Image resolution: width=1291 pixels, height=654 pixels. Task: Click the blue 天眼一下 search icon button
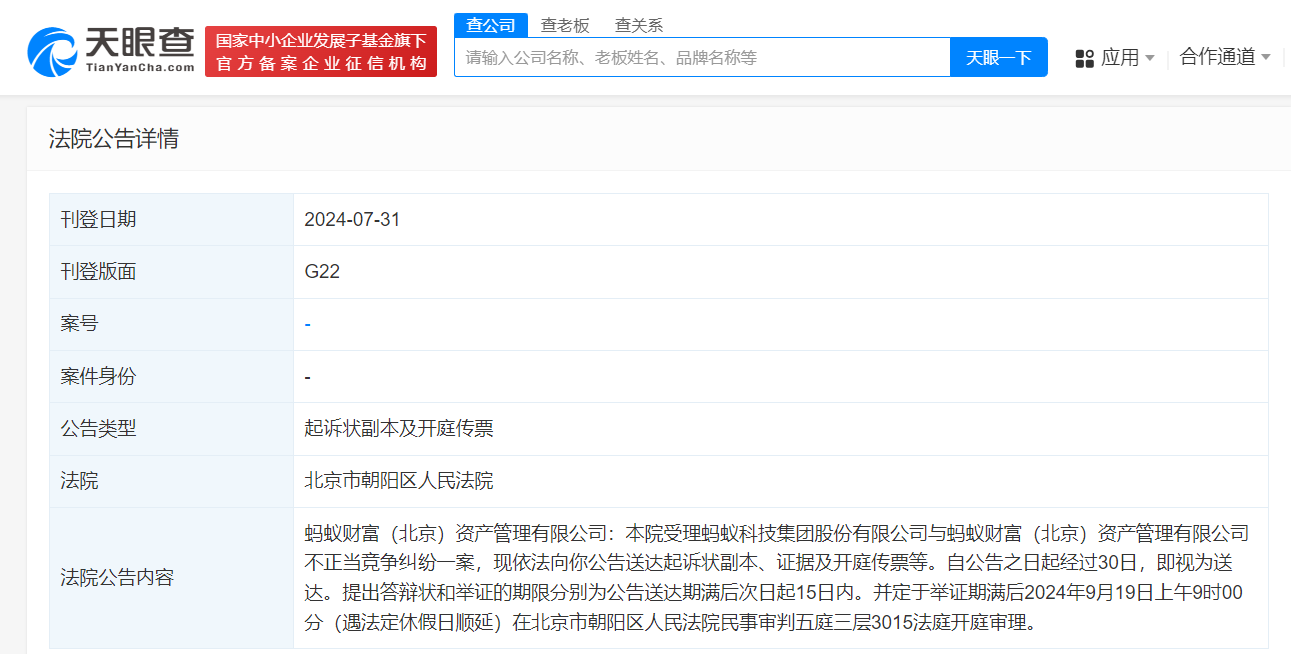[x=998, y=57]
